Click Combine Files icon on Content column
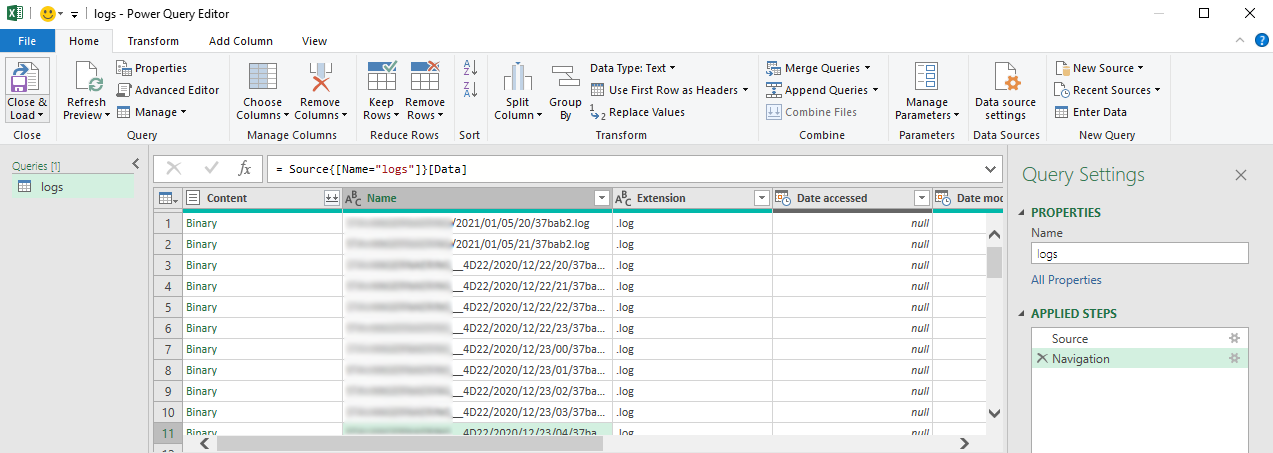1273x453 pixels. tap(331, 198)
